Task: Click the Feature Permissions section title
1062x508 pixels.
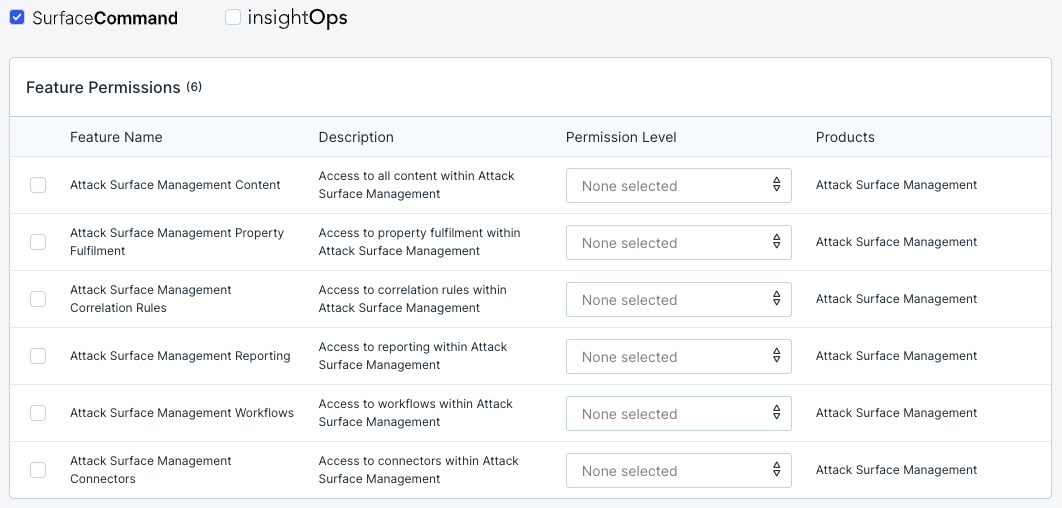Action: (x=103, y=88)
